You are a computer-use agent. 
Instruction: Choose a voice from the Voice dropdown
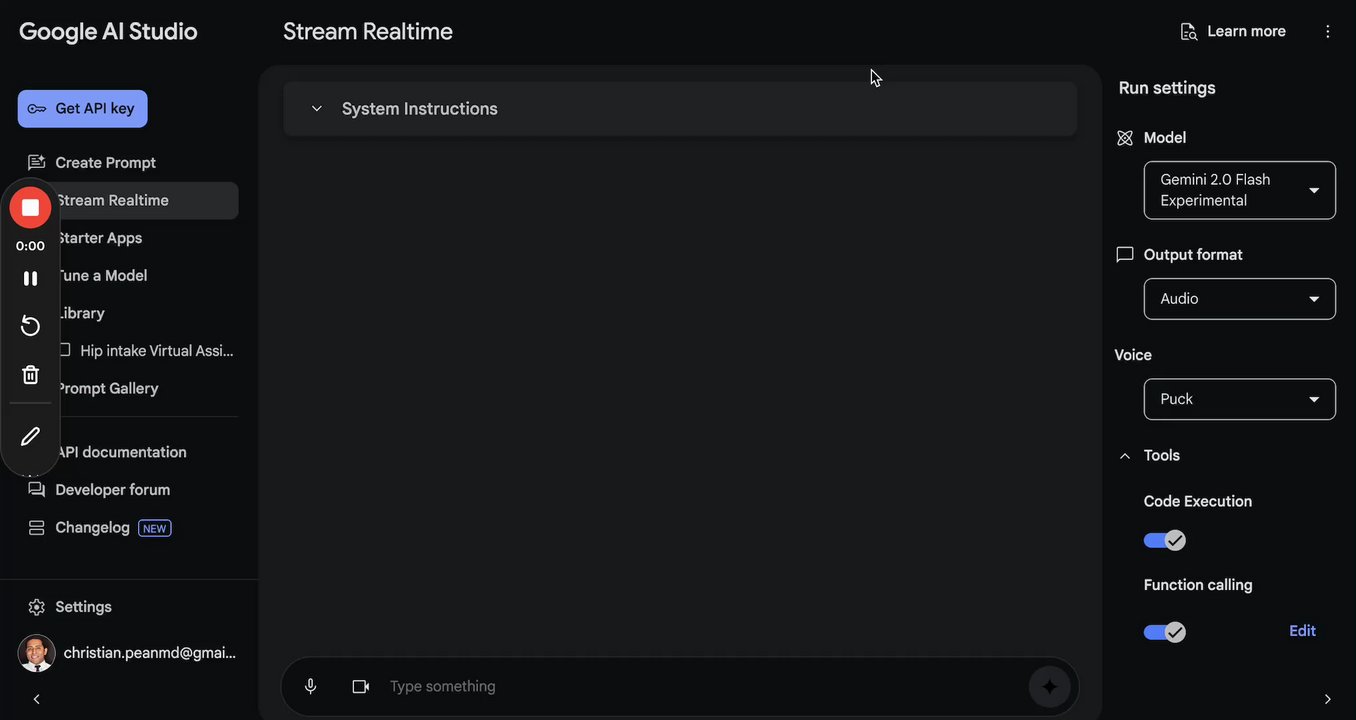pyautogui.click(x=1239, y=399)
